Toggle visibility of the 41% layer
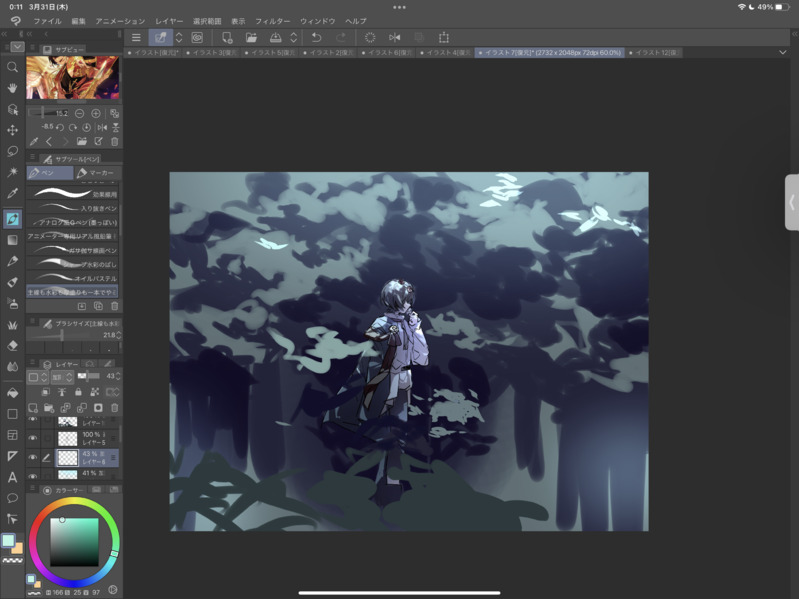 pyautogui.click(x=33, y=476)
